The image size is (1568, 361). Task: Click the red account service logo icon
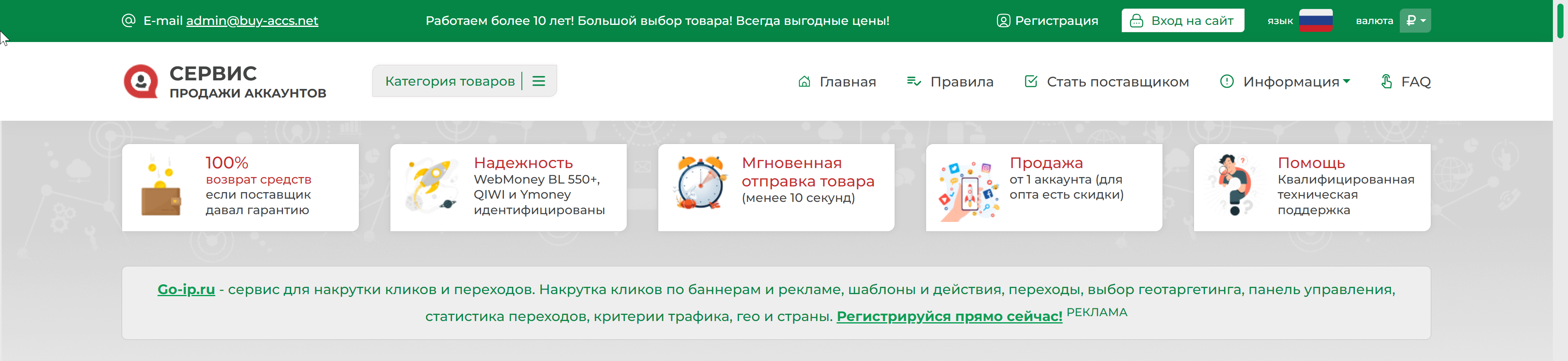tap(141, 82)
